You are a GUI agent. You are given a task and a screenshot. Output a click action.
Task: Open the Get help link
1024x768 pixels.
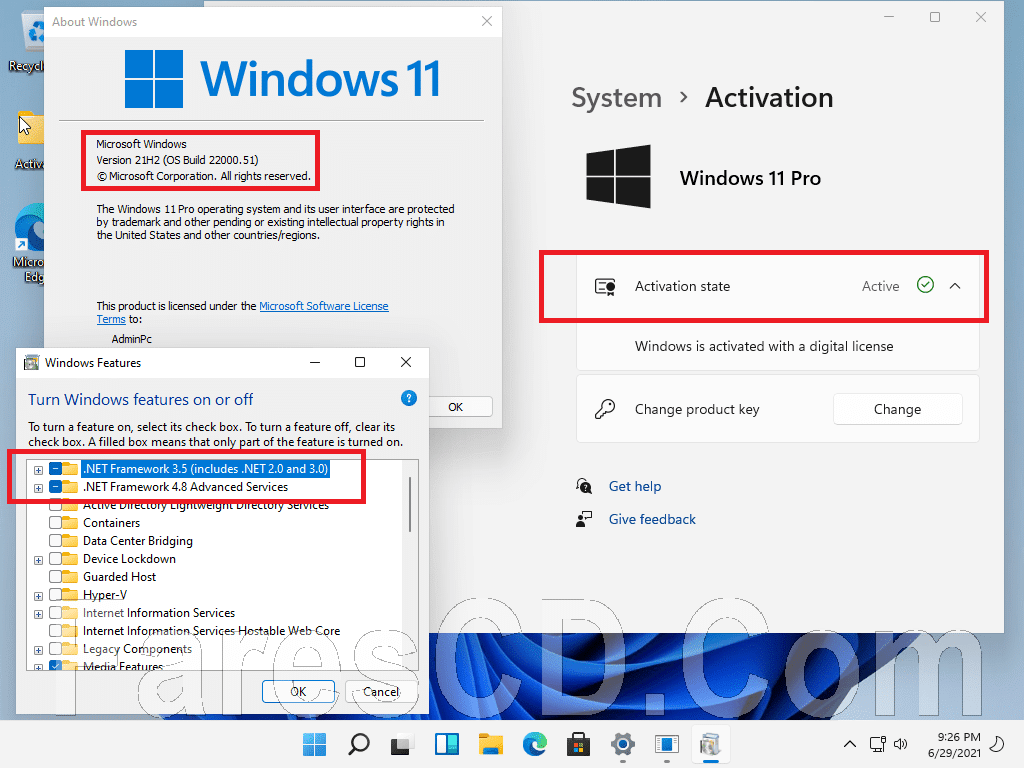click(635, 487)
